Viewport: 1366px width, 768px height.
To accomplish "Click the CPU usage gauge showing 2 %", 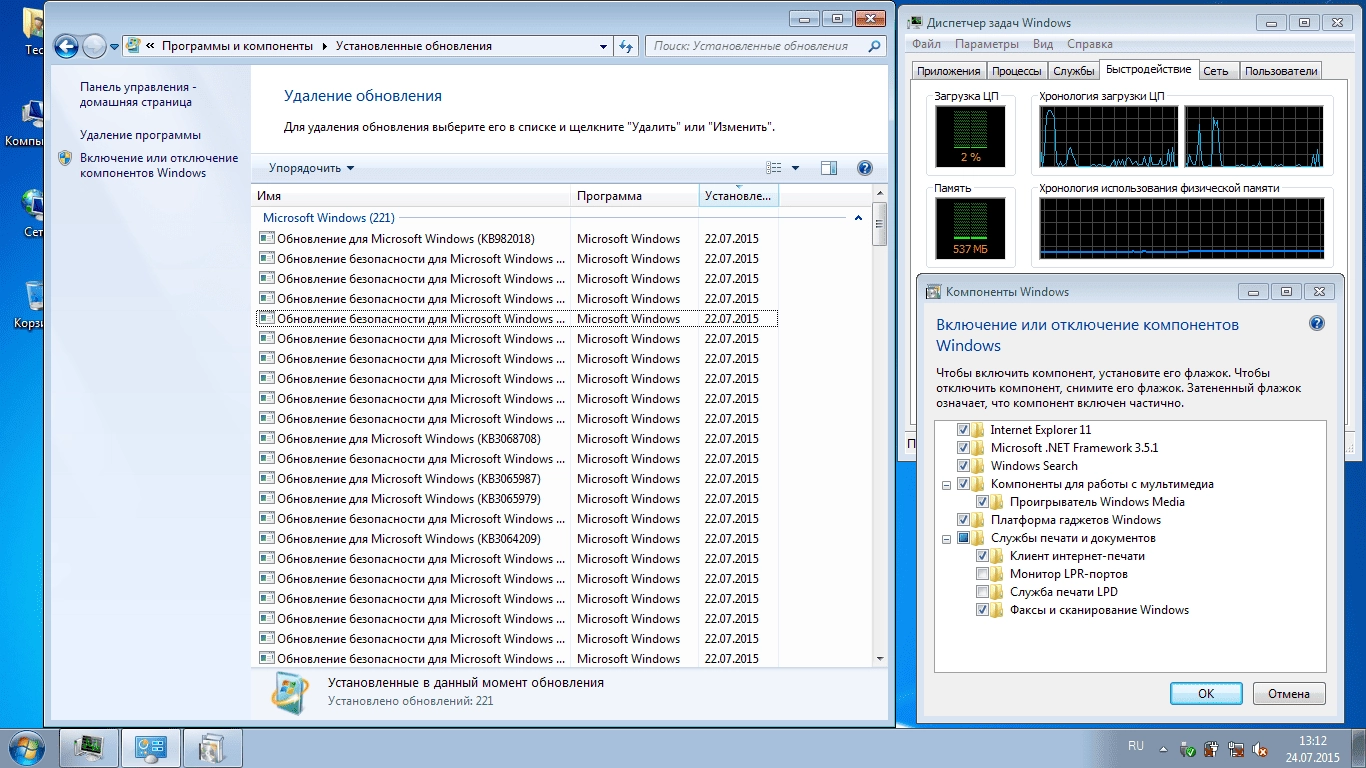I will (970, 137).
